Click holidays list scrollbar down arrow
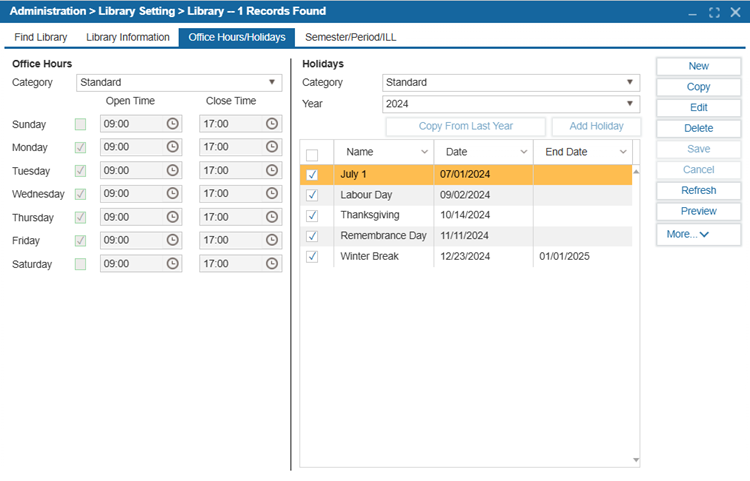Viewport: 750px width, 481px height. (636, 460)
